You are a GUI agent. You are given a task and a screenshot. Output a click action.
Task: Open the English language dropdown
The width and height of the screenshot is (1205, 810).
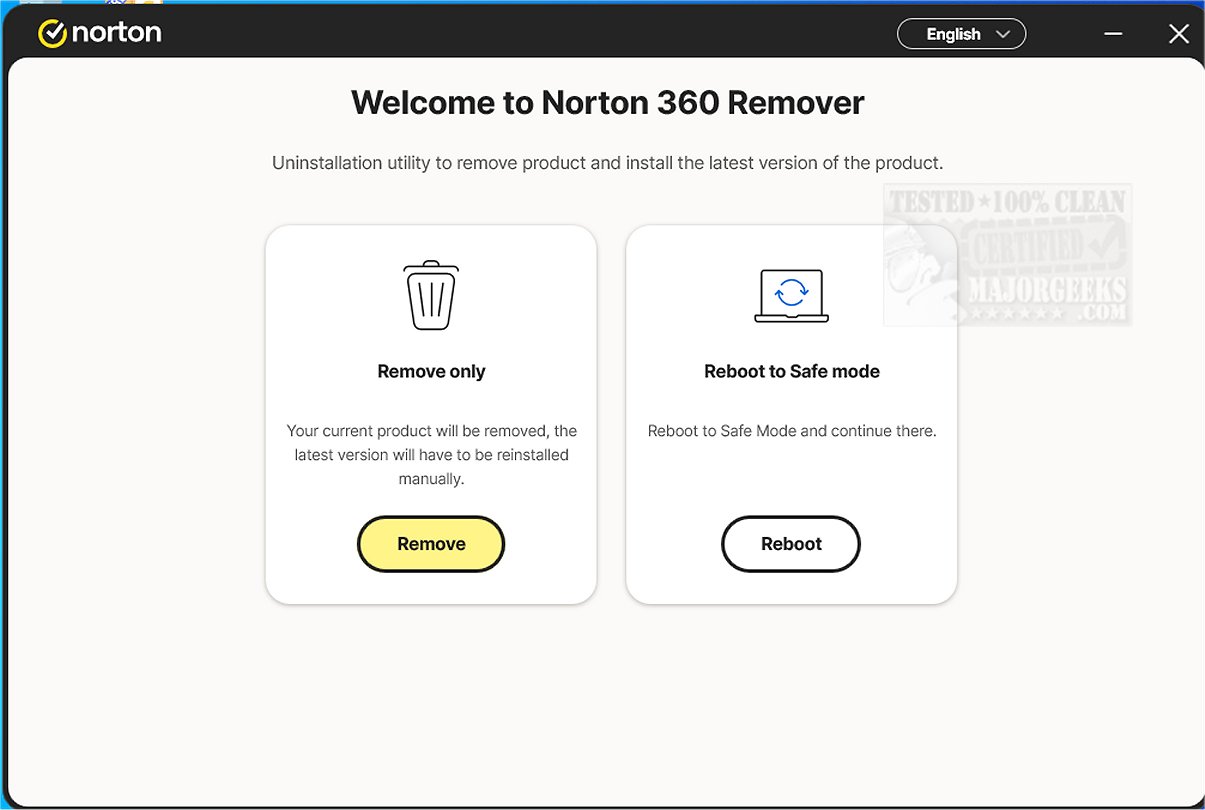[953, 34]
